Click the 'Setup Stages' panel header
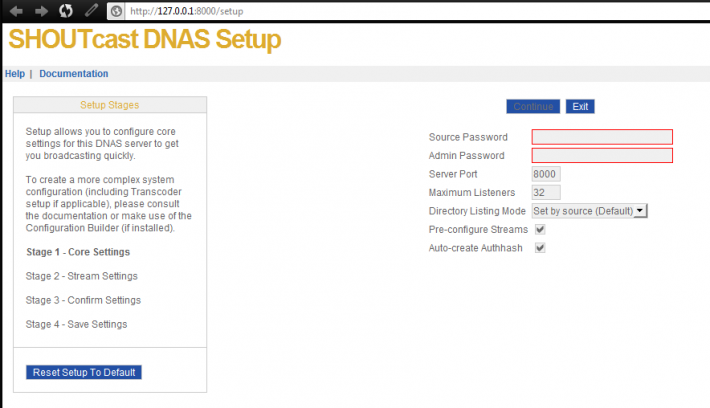This screenshot has height=408, width=710. click(110, 105)
